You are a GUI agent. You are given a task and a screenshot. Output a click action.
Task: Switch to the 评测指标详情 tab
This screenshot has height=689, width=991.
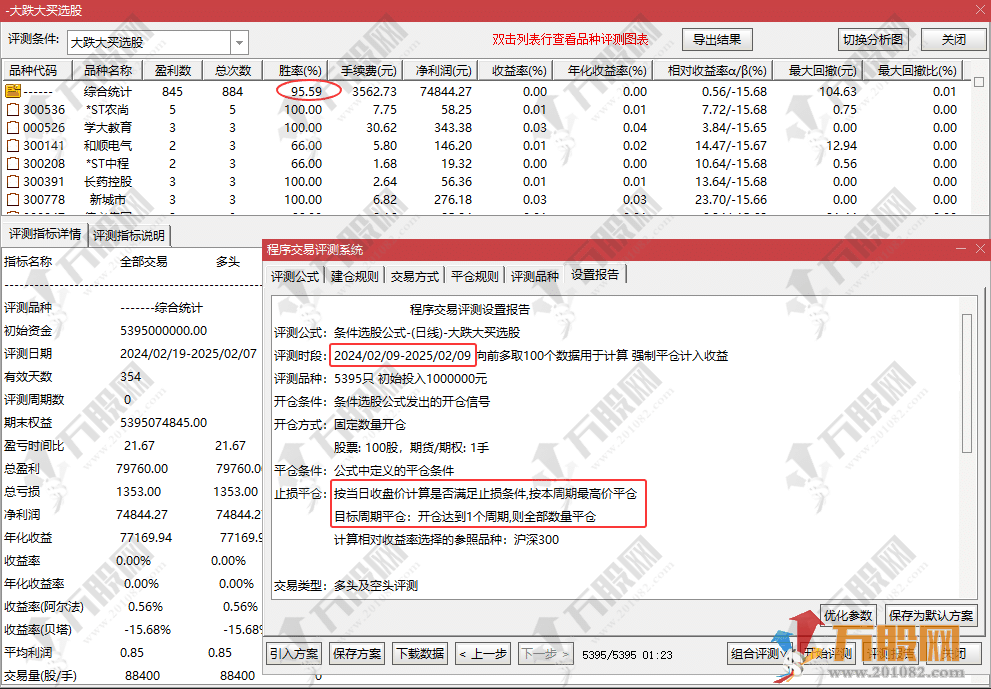click(x=44, y=235)
